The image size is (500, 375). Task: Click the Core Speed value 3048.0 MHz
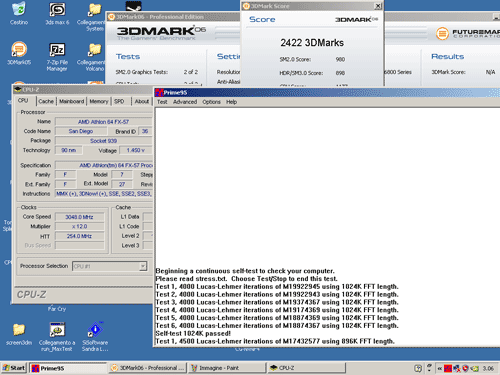click(79, 217)
